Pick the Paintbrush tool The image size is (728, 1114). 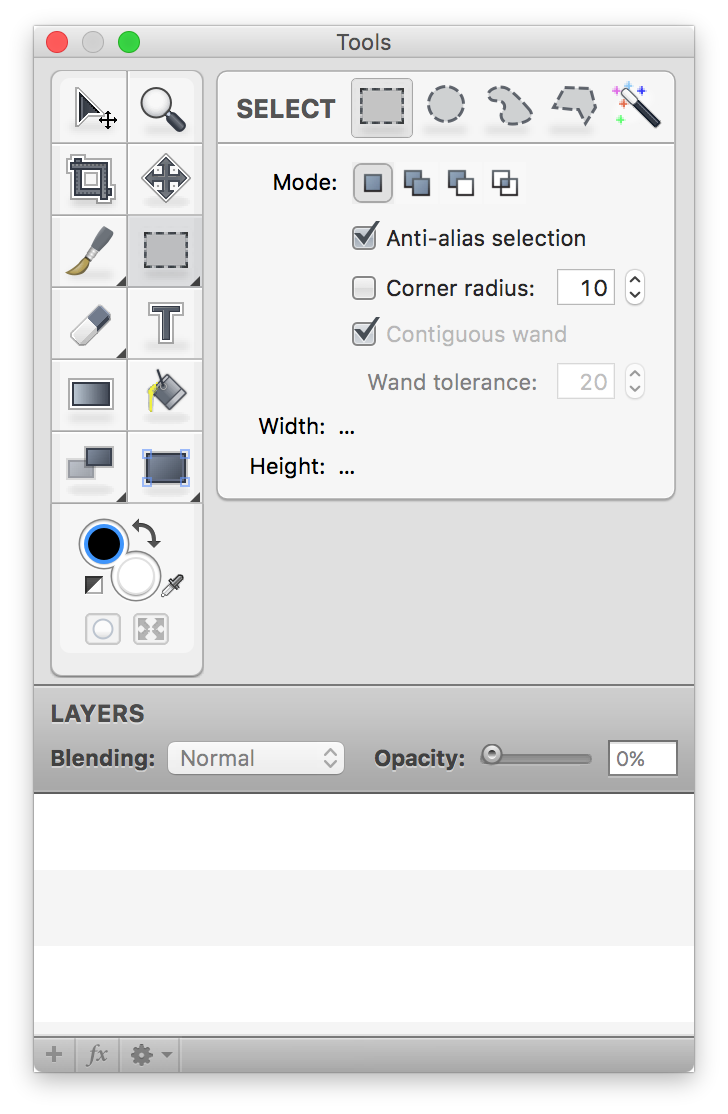point(90,252)
